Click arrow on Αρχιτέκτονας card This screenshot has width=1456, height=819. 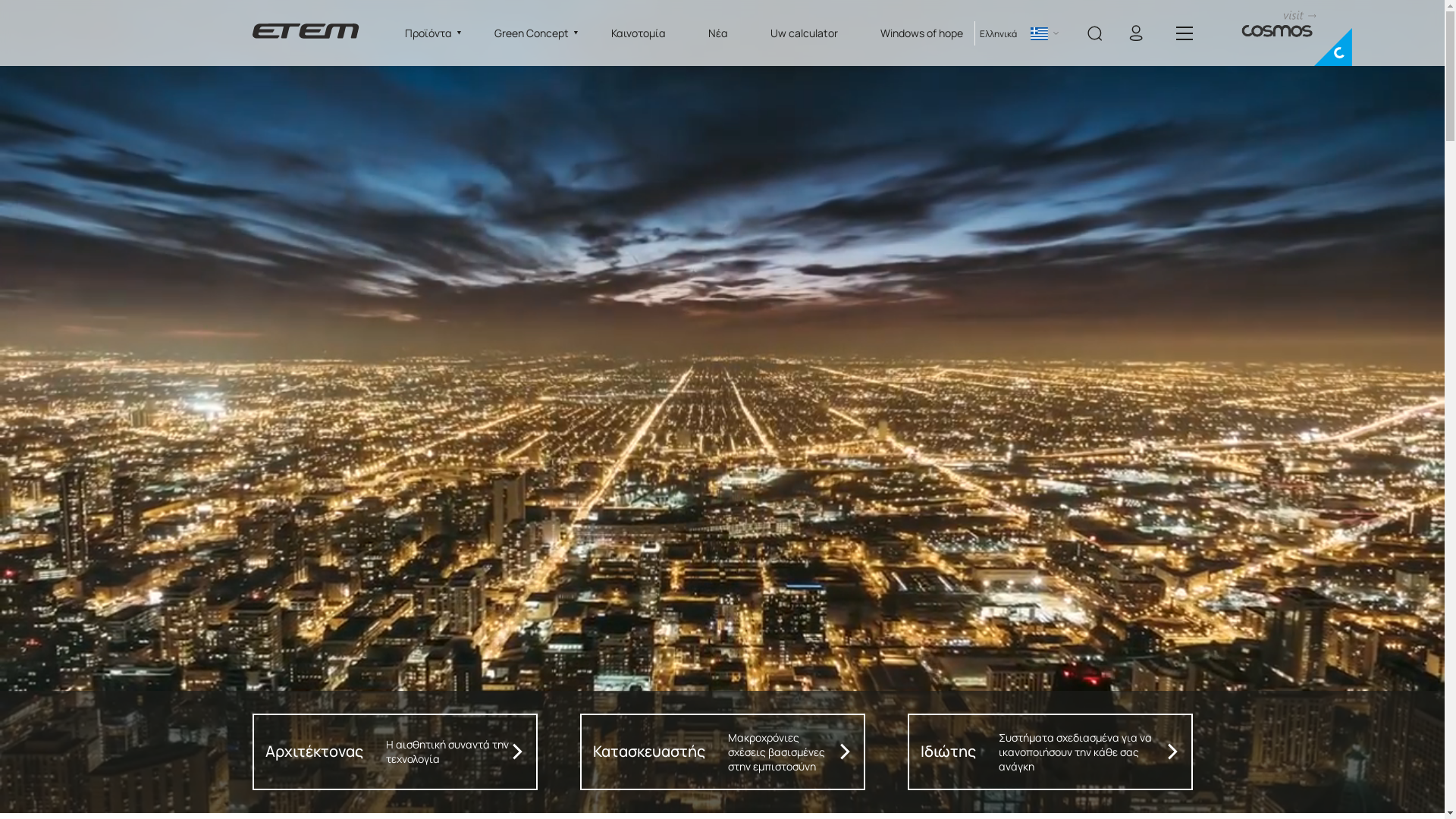[517, 752]
